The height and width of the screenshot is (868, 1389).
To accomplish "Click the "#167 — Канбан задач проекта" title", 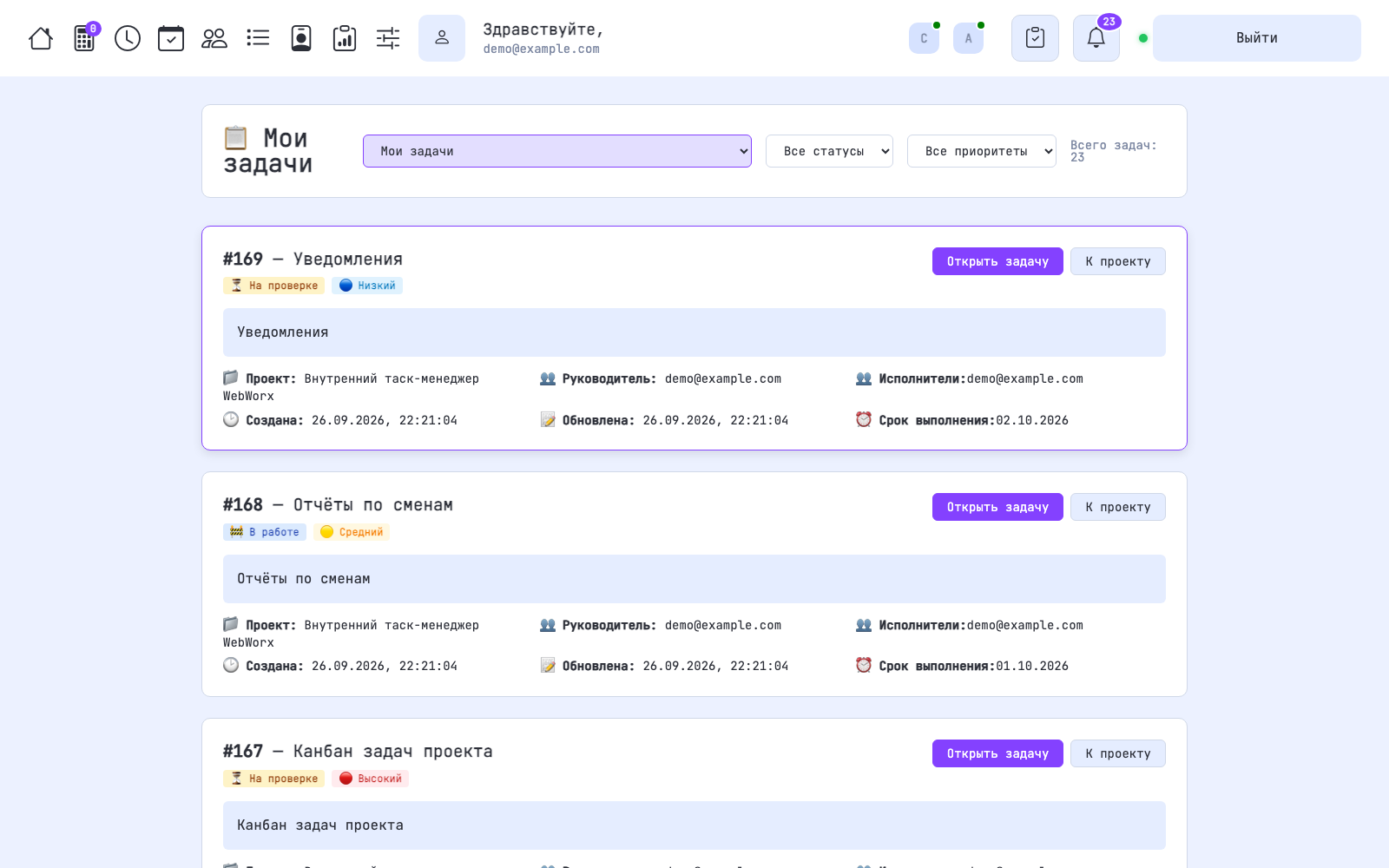I will (358, 751).
